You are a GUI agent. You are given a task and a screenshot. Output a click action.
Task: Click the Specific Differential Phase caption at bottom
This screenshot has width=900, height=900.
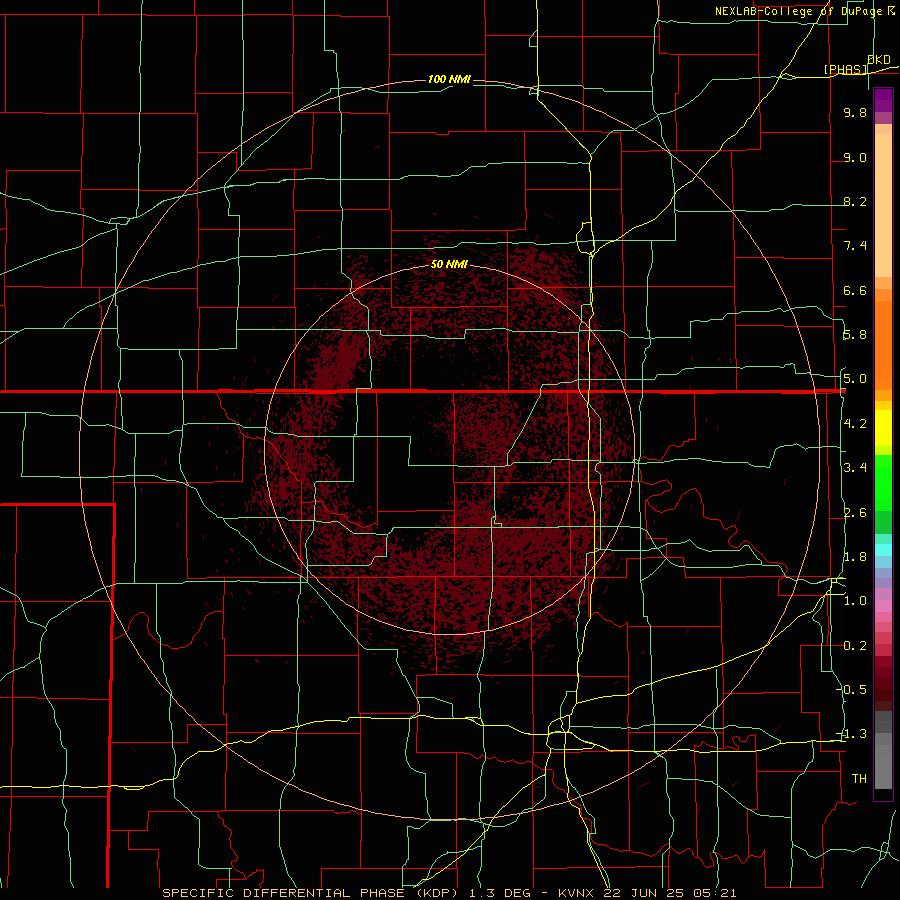coord(449,893)
